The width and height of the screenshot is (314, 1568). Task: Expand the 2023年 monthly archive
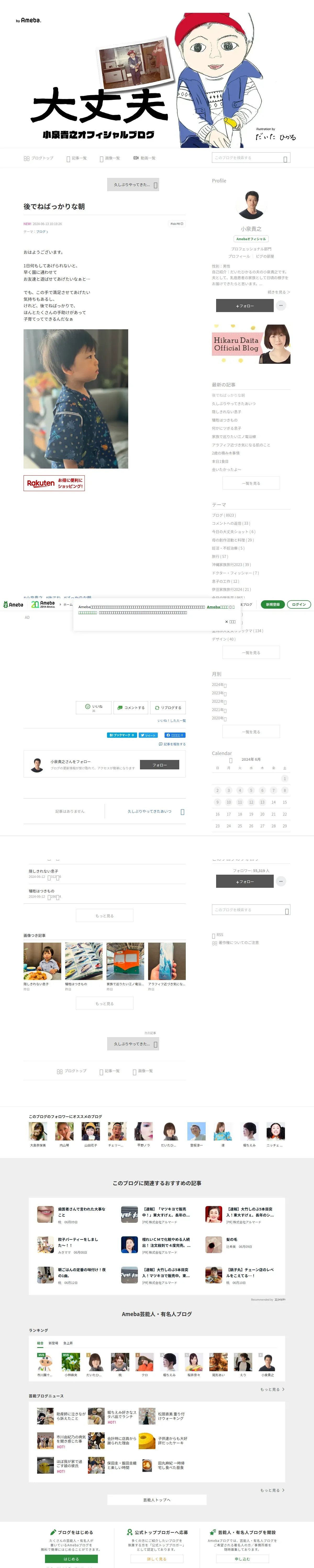(219, 693)
